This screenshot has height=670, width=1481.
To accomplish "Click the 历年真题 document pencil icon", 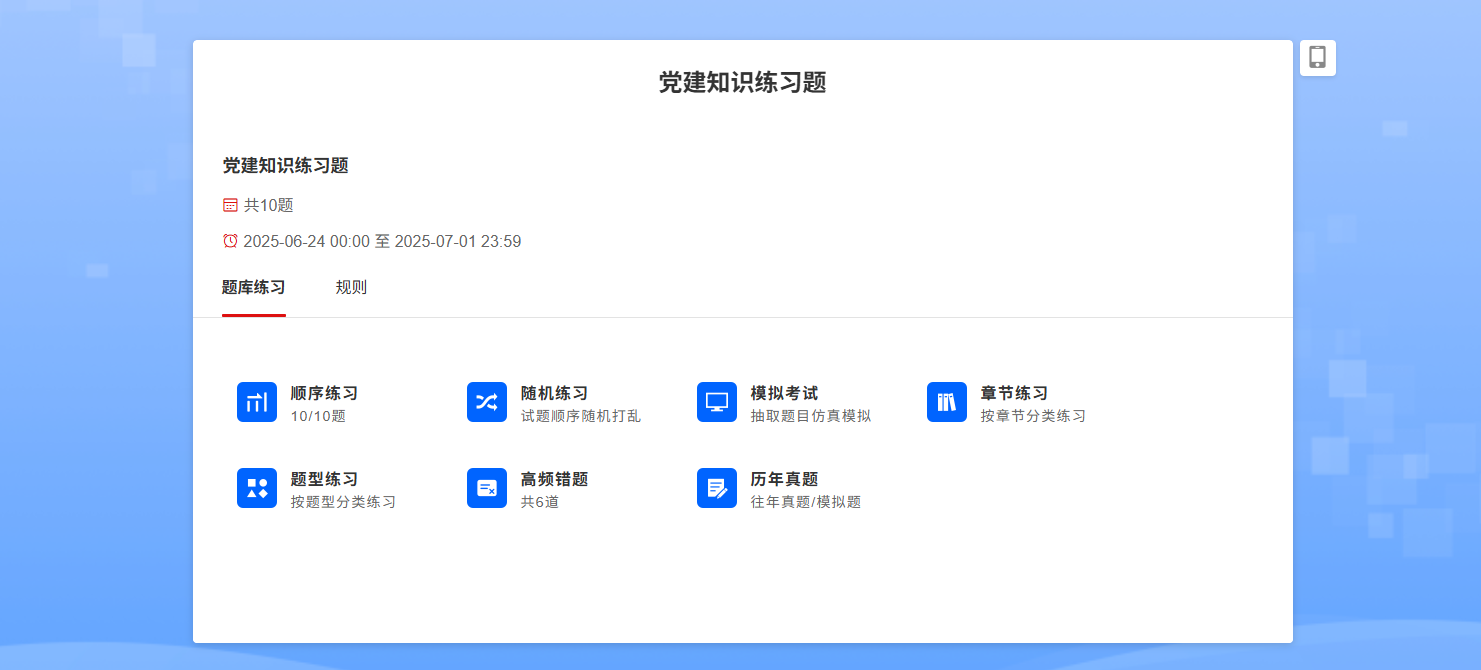I will pyautogui.click(x=717, y=488).
